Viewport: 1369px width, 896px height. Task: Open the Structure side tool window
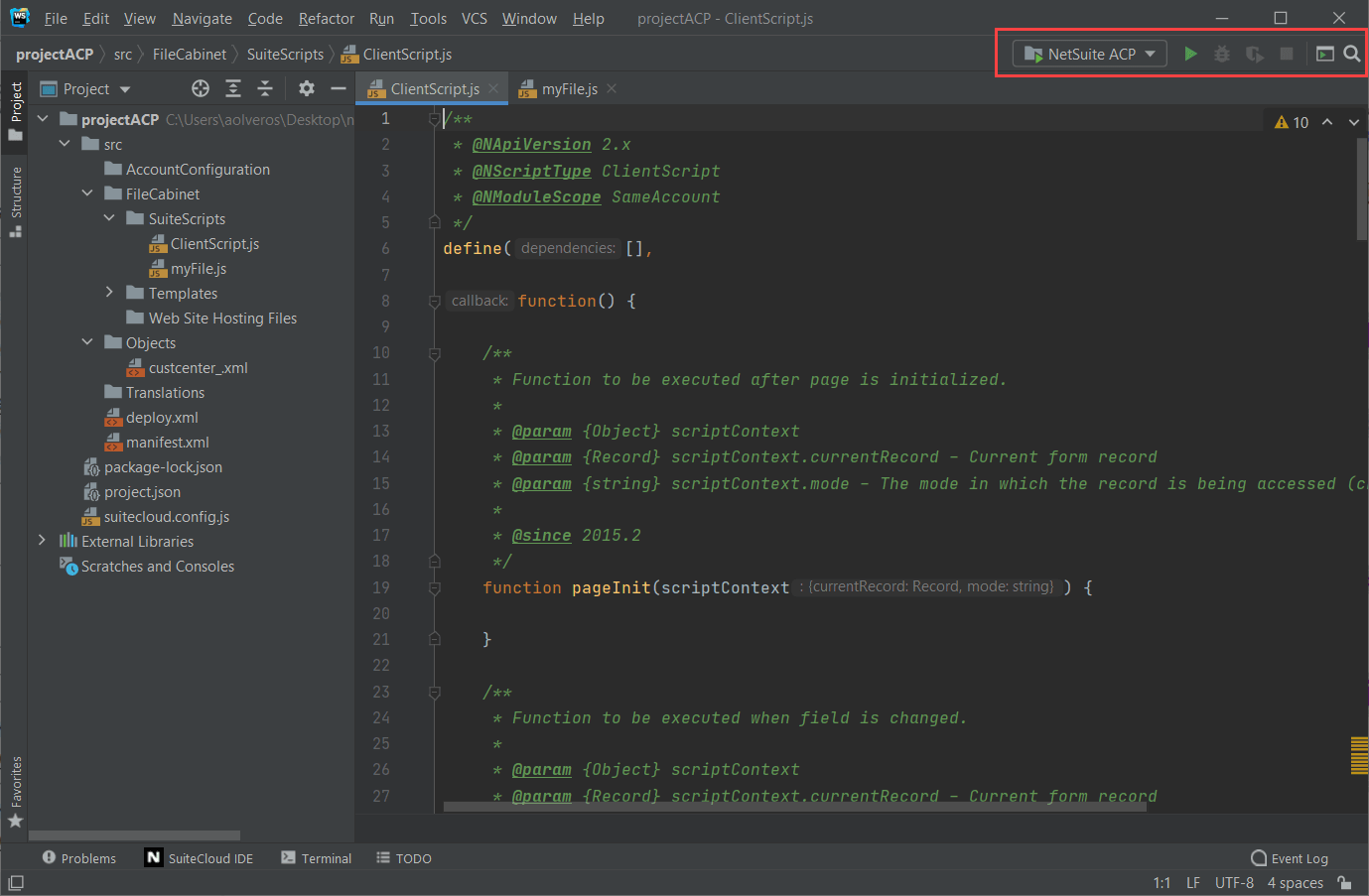click(x=15, y=202)
